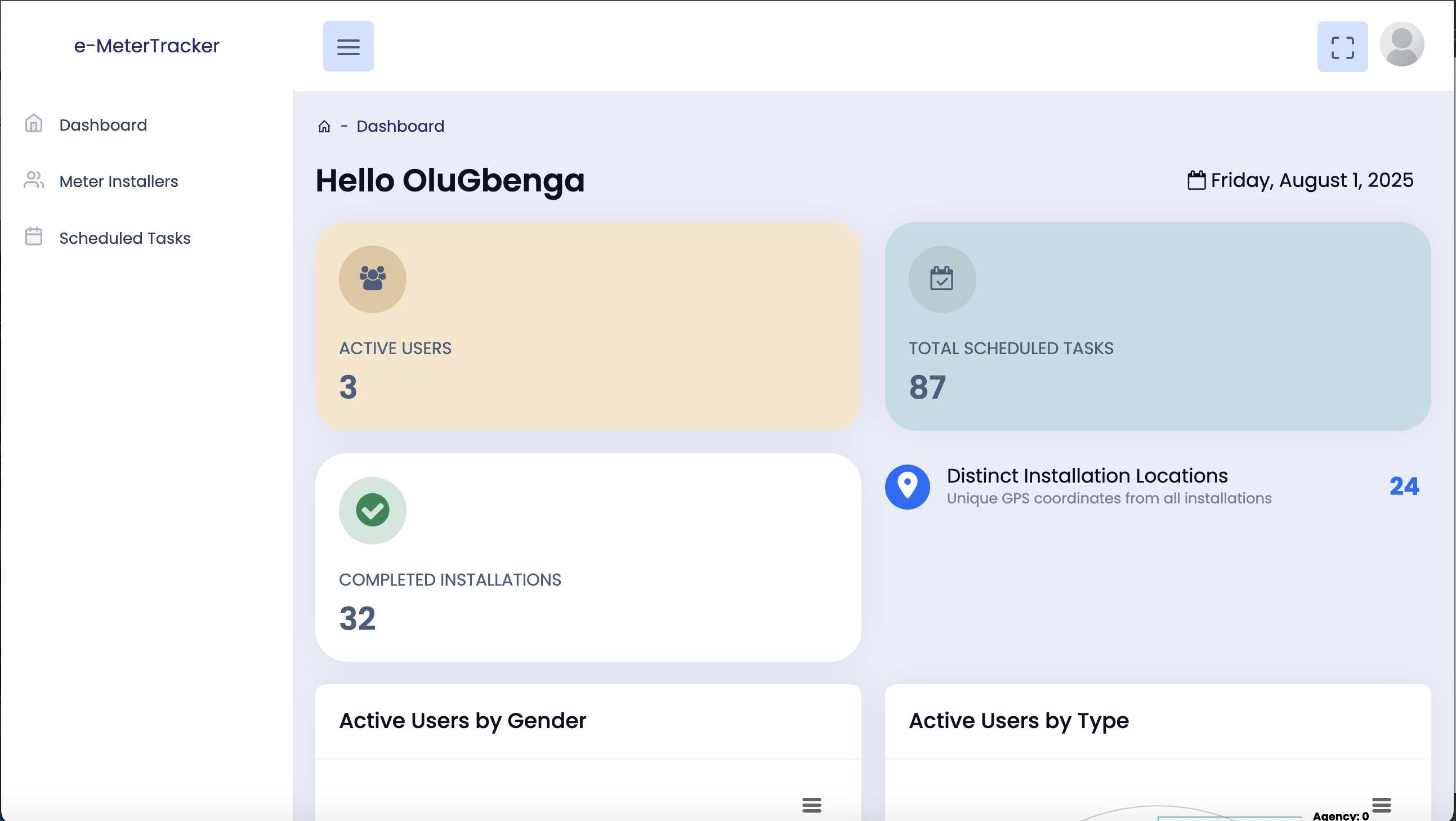Image resolution: width=1456 pixels, height=821 pixels.
Task: Open the Active Users by Type chart menu
Action: click(1381, 804)
